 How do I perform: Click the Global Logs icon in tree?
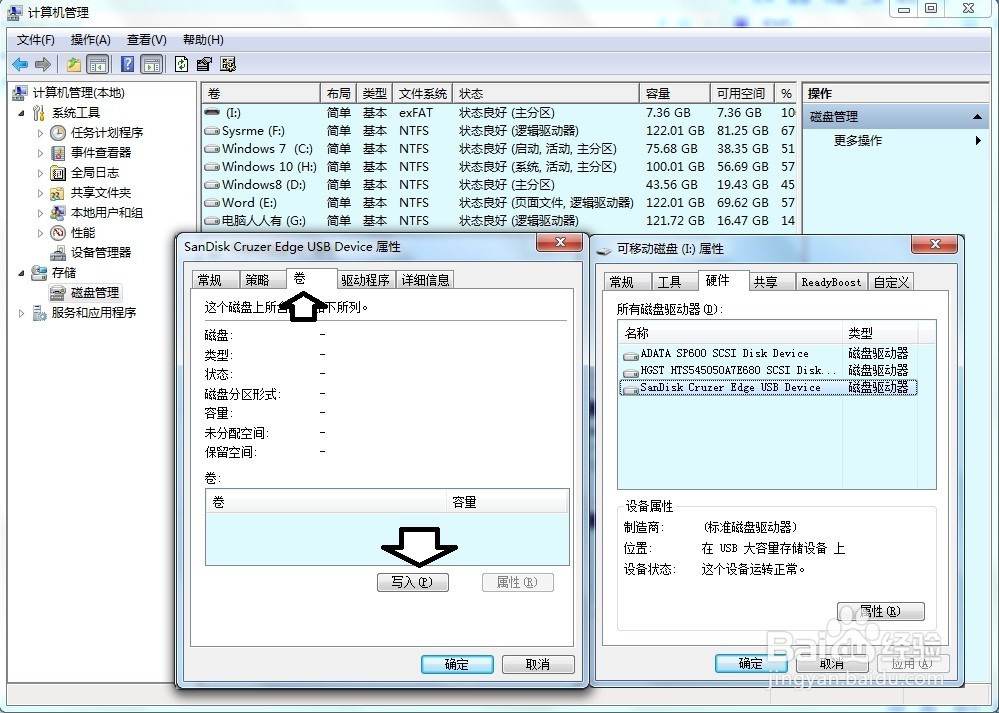click(58, 173)
